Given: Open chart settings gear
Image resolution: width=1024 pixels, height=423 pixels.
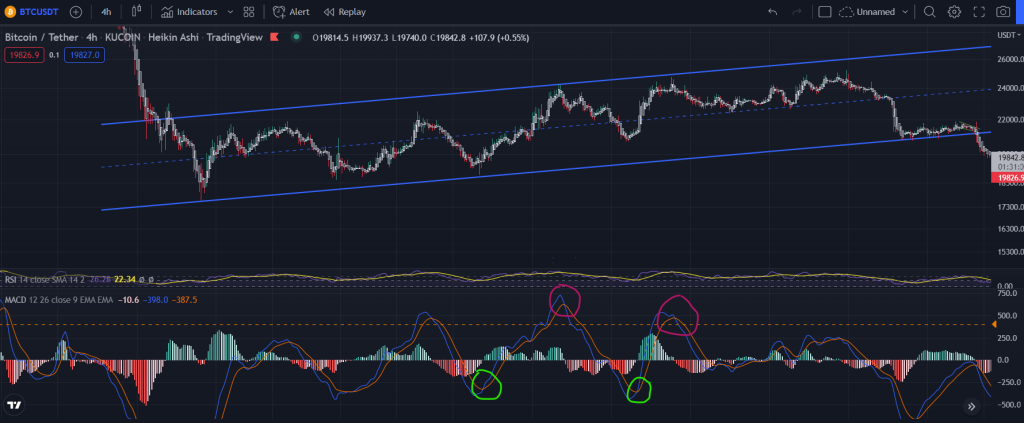Looking at the screenshot, I should [954, 12].
